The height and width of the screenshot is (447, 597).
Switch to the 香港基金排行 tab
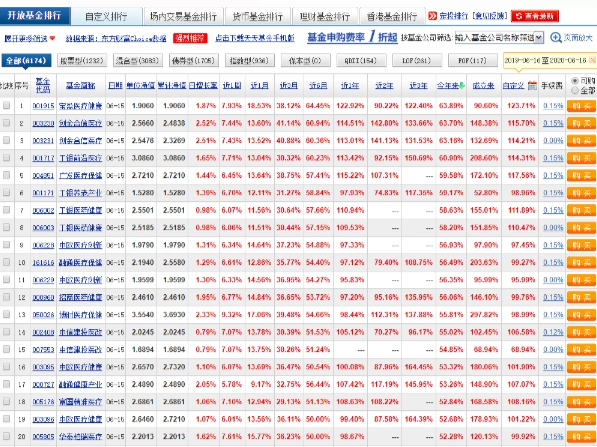click(392, 16)
